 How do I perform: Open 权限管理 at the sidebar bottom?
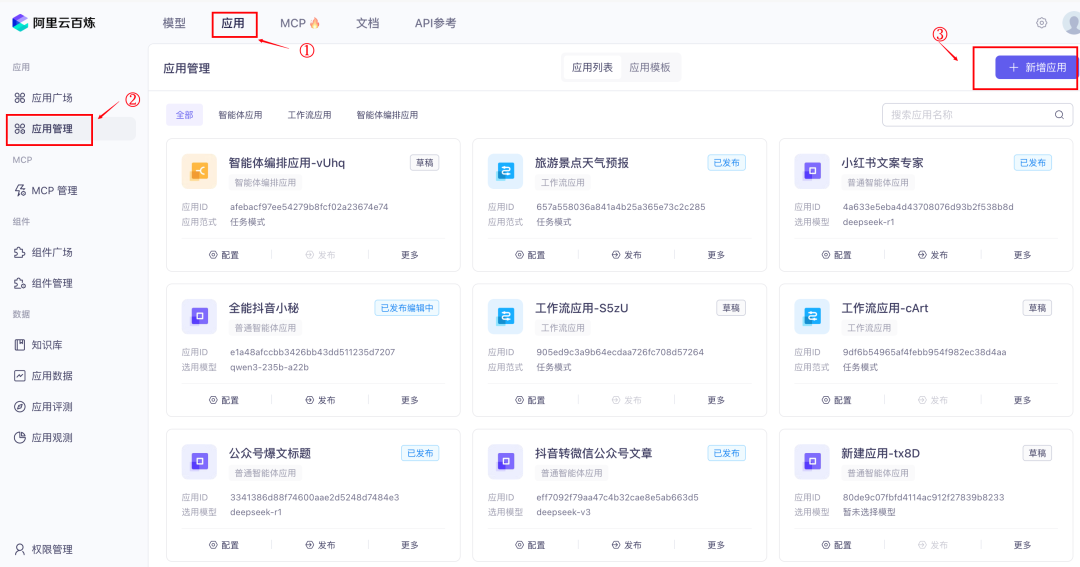pyautogui.click(x=43, y=549)
